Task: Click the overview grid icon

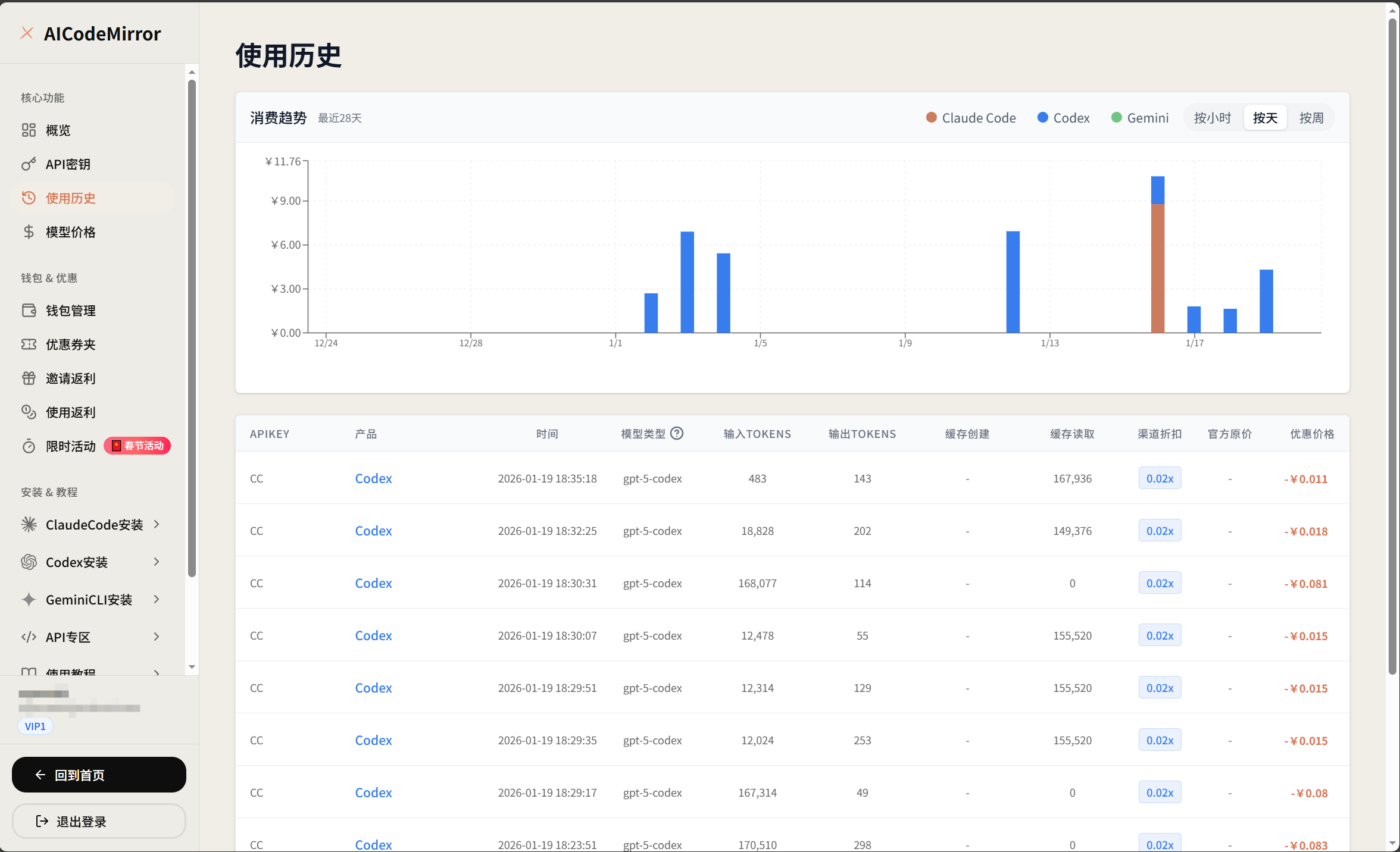Action: pos(29,130)
